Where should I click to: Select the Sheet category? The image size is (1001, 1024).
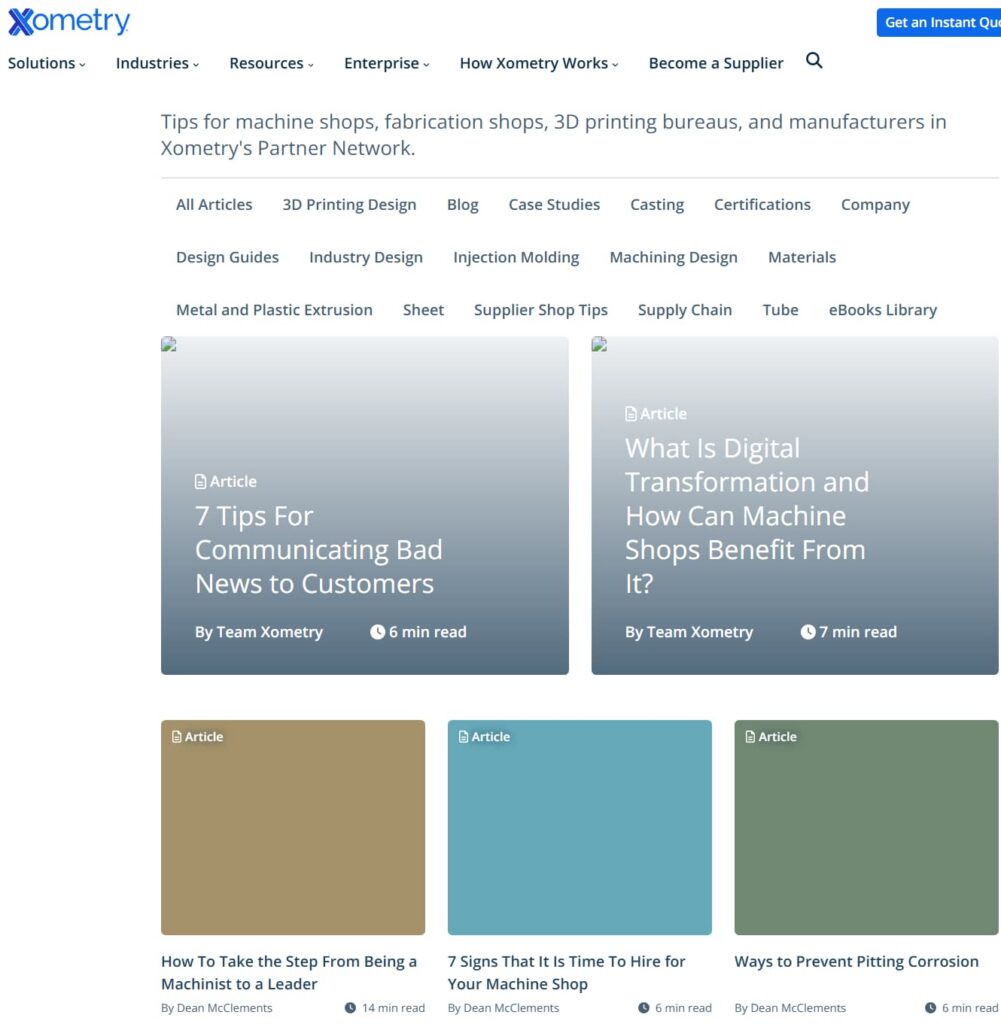point(423,310)
